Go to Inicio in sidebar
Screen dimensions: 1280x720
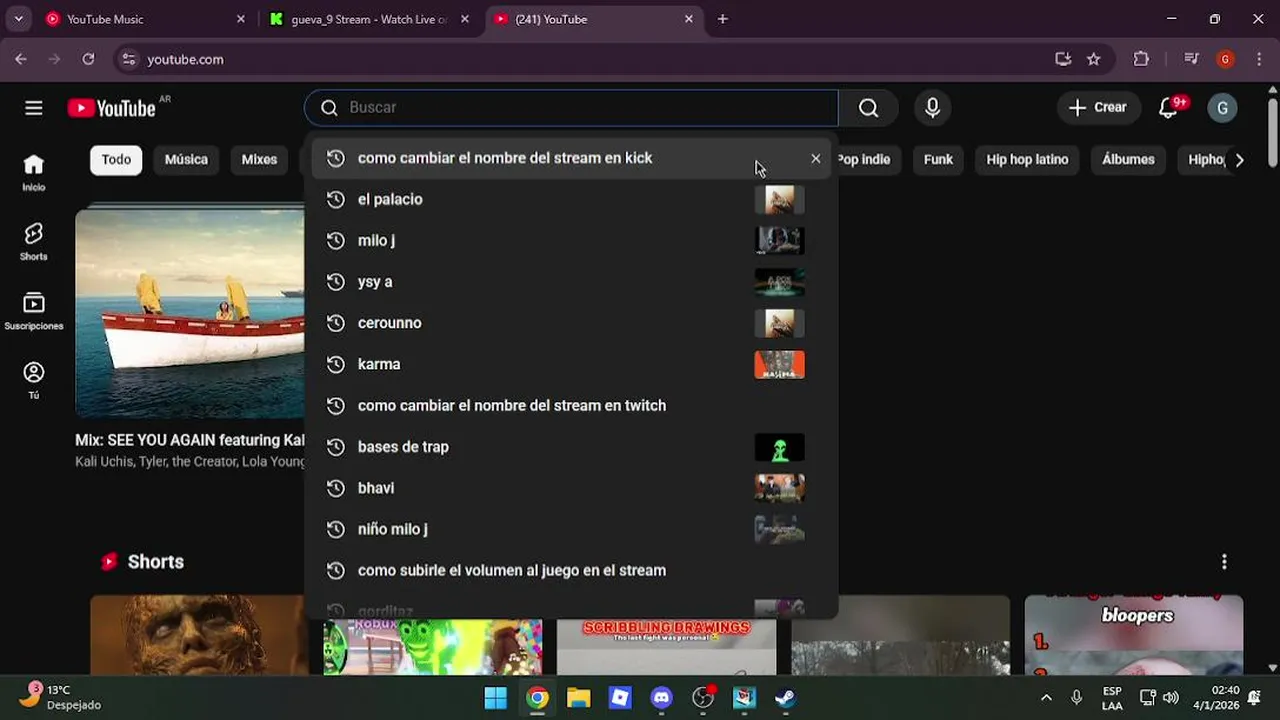click(x=34, y=172)
